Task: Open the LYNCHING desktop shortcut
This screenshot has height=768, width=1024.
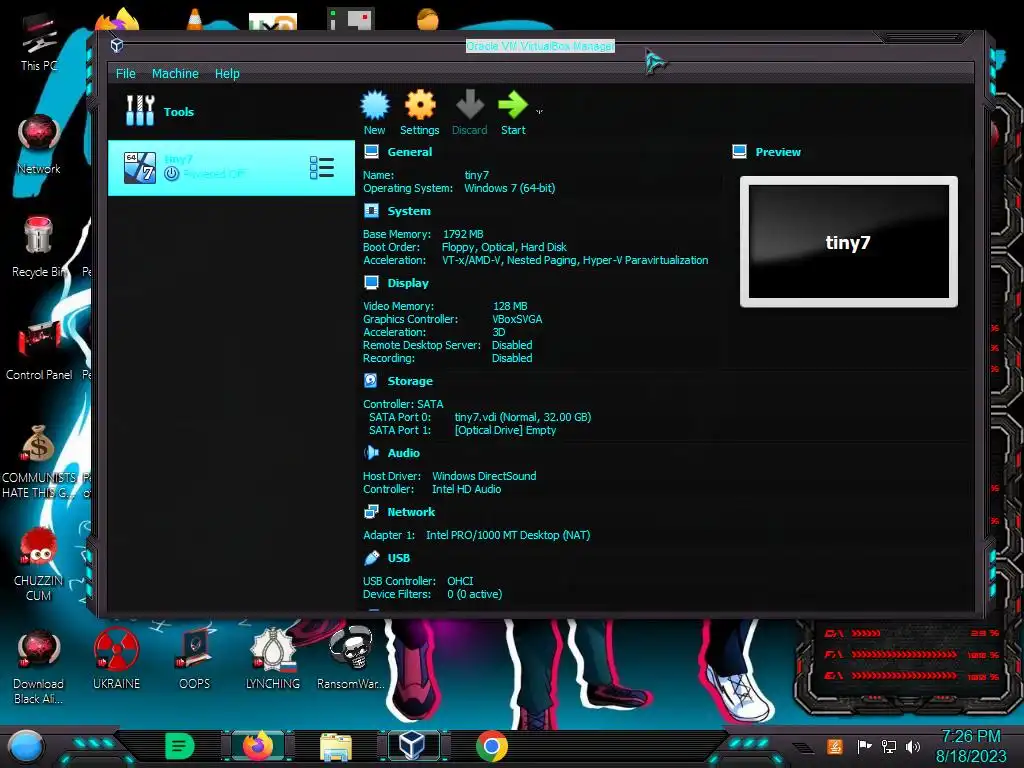Action: 273,660
